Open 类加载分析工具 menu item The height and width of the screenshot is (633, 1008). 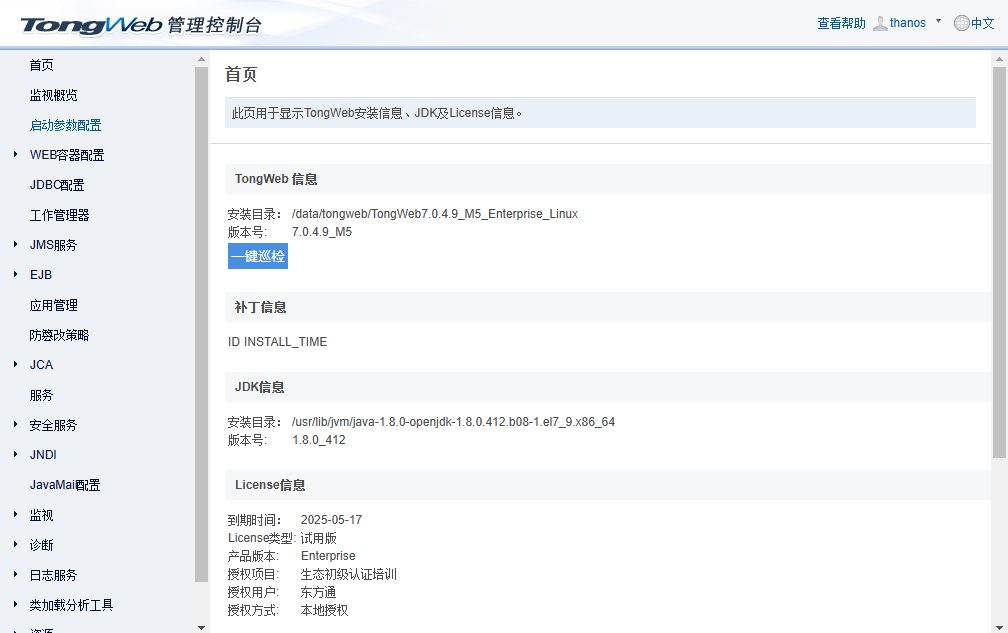[x=71, y=605]
